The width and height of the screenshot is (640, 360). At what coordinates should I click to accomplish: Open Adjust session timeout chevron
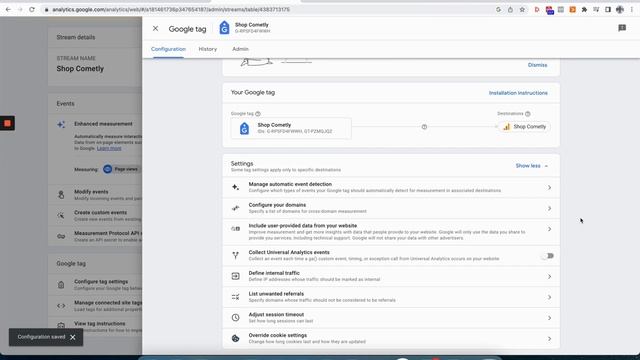point(549,318)
